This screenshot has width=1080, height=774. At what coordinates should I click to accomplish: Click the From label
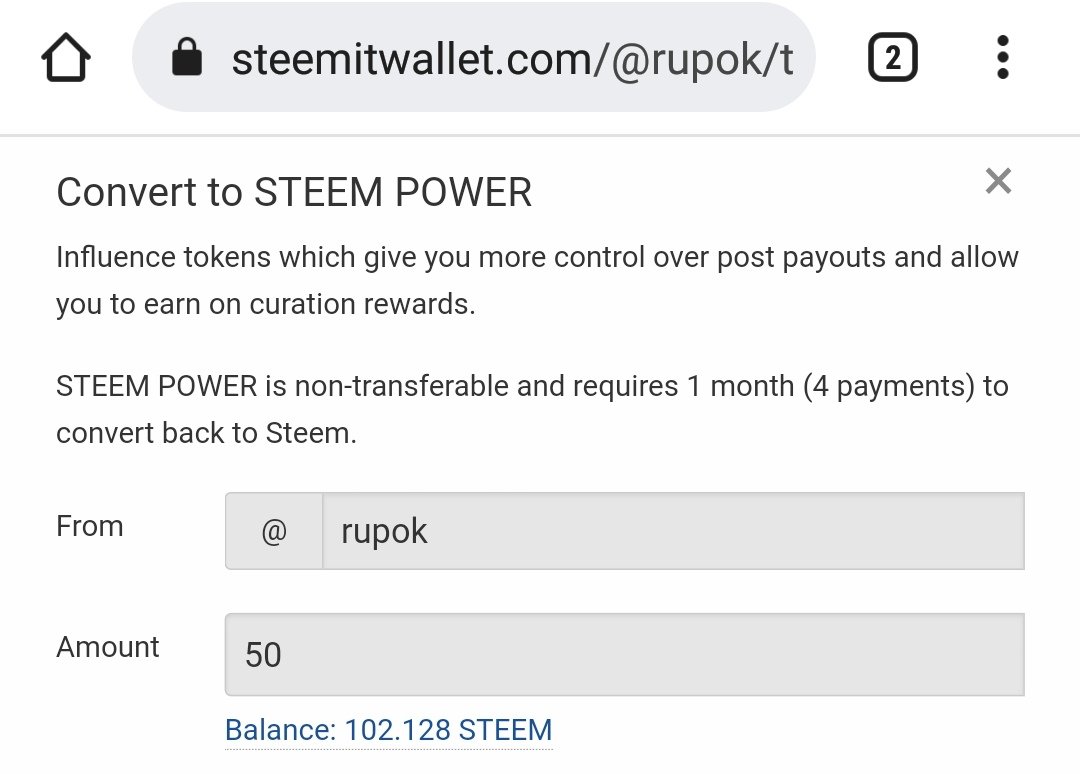point(90,526)
